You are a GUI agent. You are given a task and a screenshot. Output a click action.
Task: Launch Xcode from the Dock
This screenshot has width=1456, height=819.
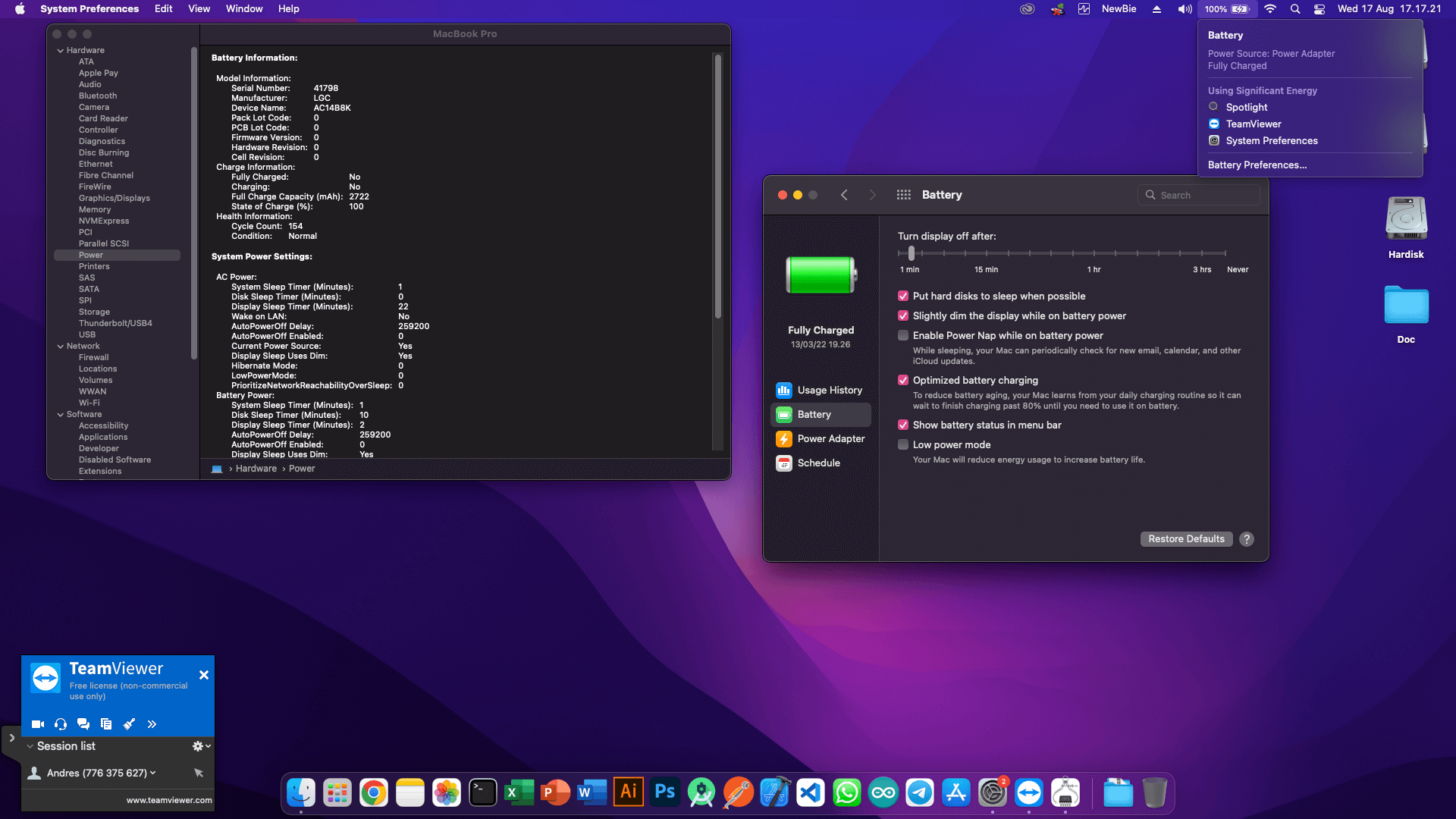[774, 793]
